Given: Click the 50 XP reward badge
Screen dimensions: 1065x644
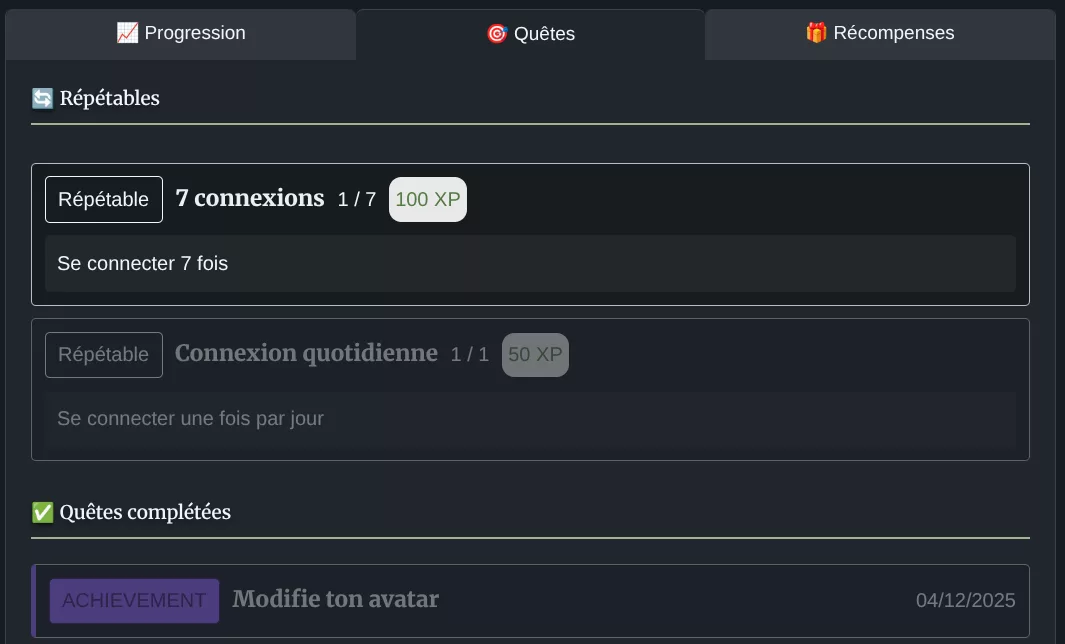Looking at the screenshot, I should tap(535, 355).
